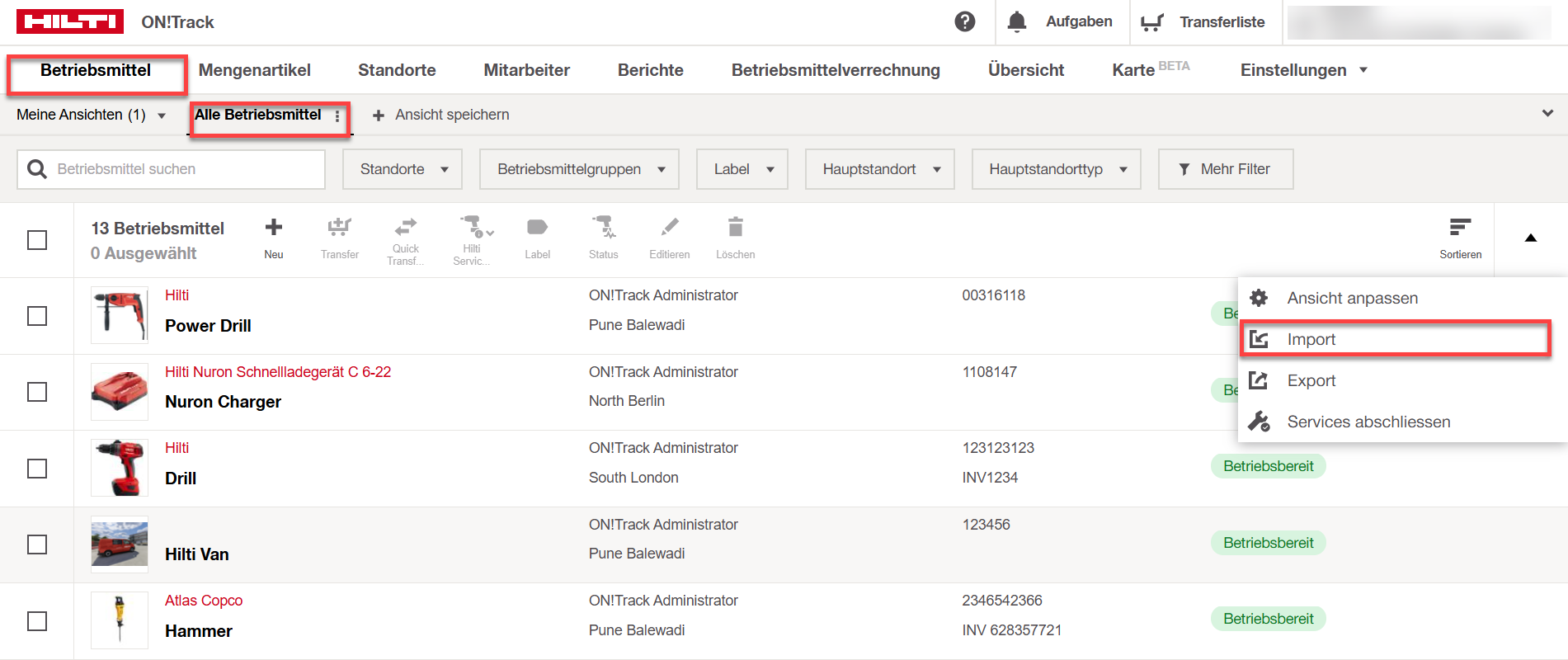The image size is (1568, 660).
Task: Open the Sortieren sort icon
Action: pyautogui.click(x=1460, y=227)
